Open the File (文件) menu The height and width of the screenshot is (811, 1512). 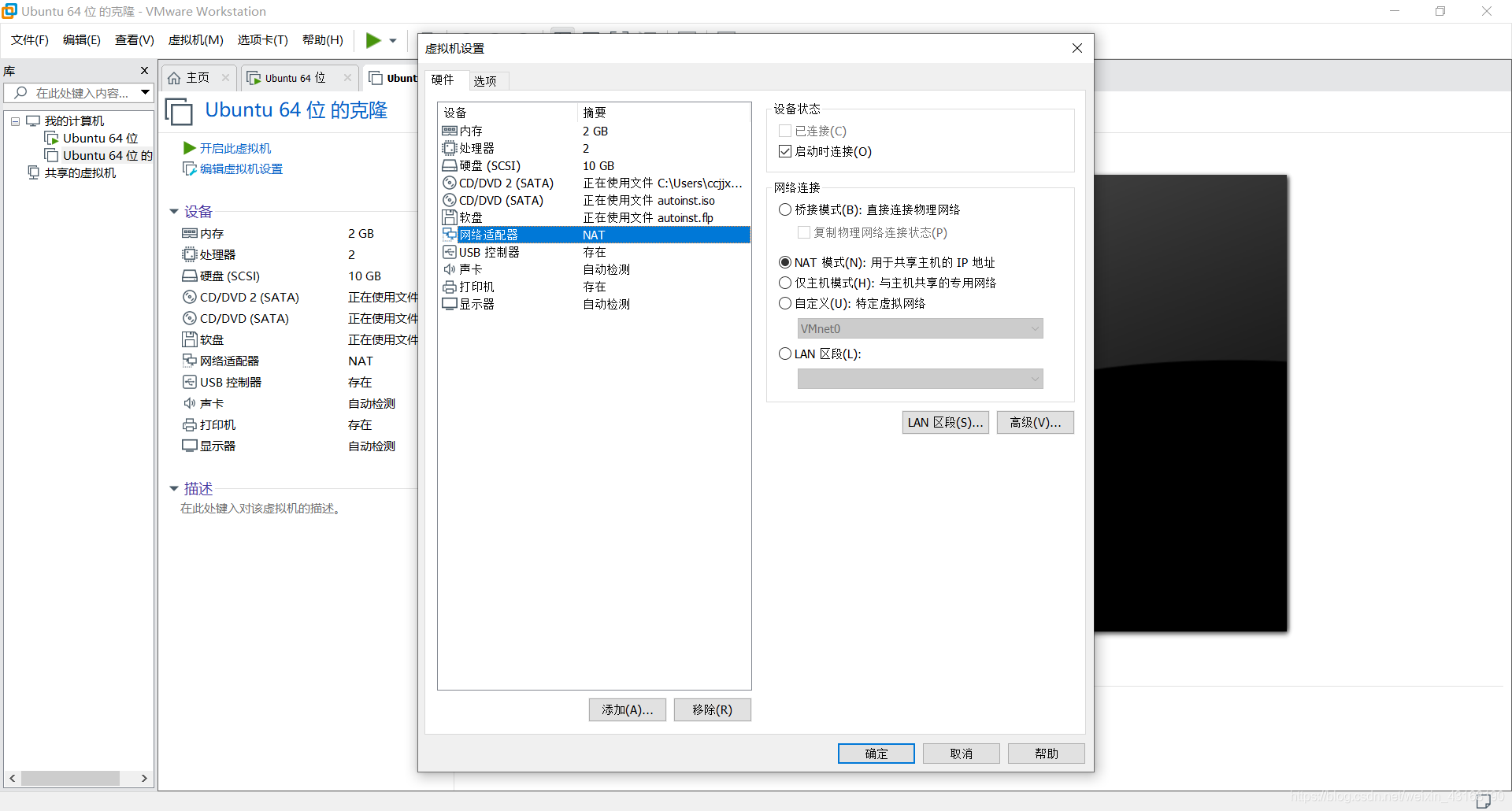pyautogui.click(x=30, y=40)
